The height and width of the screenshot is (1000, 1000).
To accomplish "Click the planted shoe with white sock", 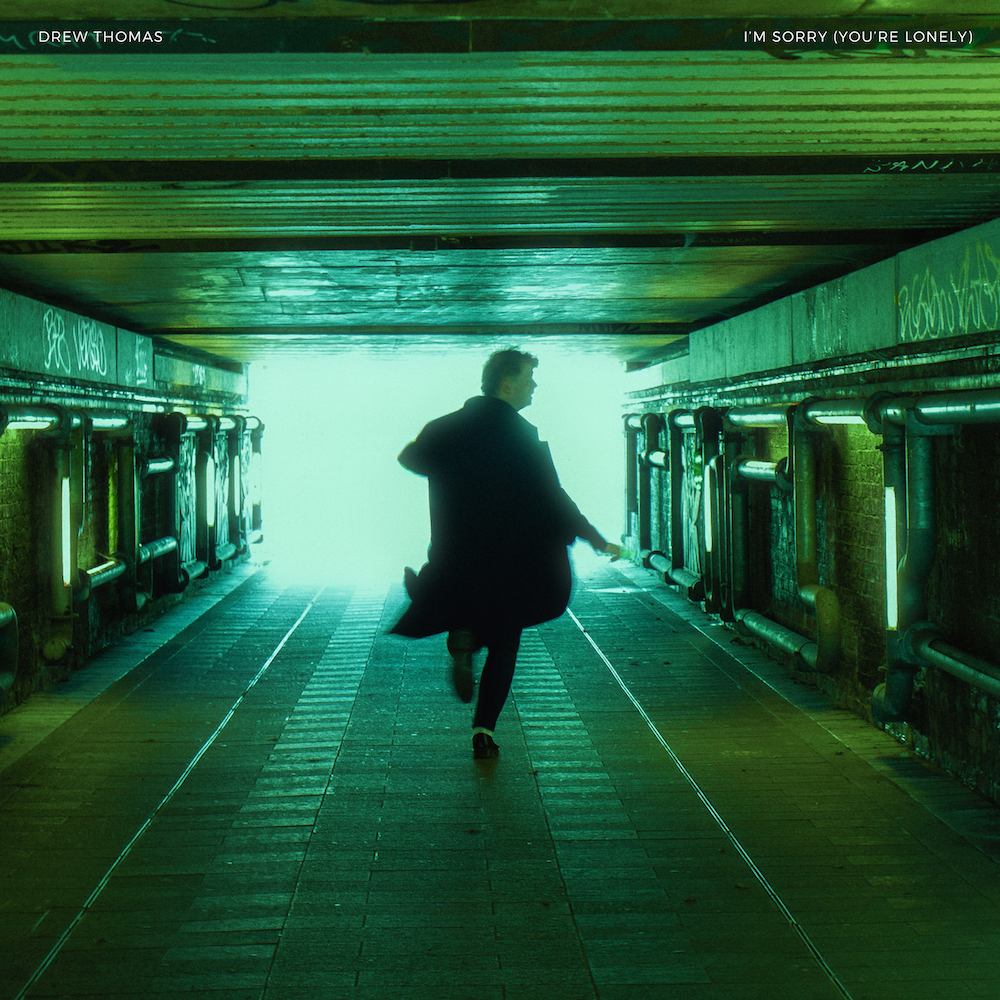I will [485, 742].
